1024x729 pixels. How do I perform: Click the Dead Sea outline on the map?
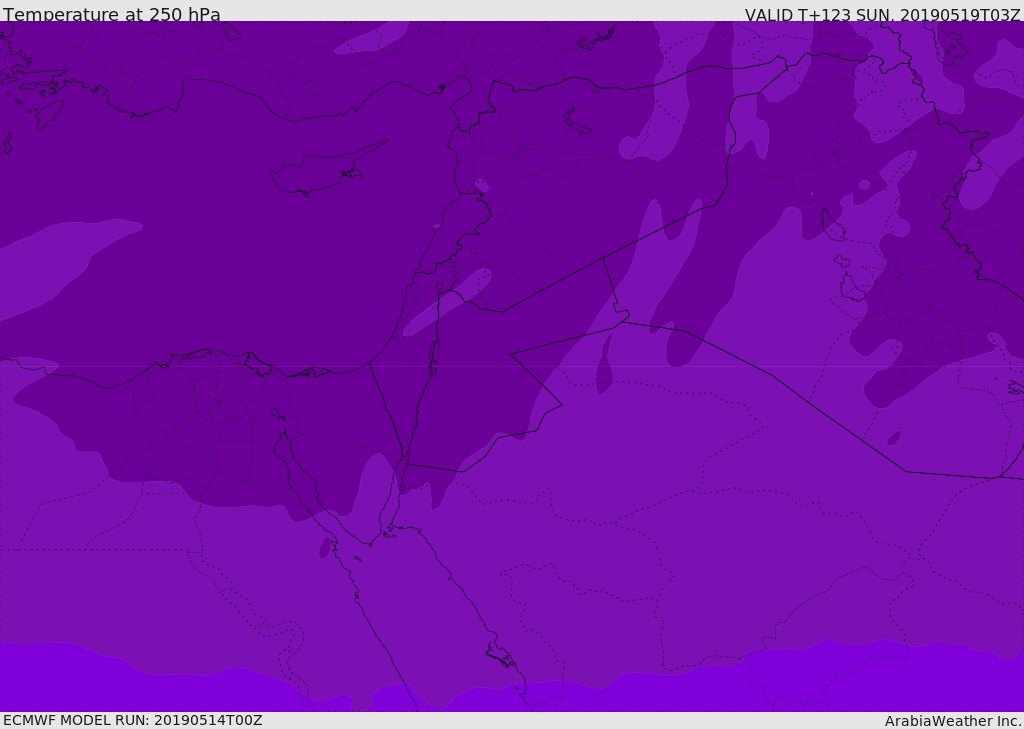point(433,358)
